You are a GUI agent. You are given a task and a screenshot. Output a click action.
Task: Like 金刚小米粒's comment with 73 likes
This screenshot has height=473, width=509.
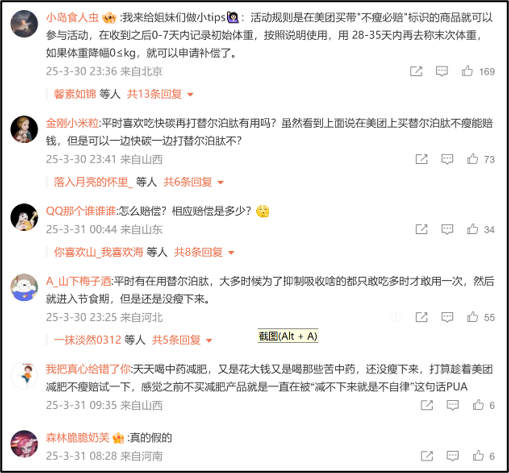coord(472,159)
